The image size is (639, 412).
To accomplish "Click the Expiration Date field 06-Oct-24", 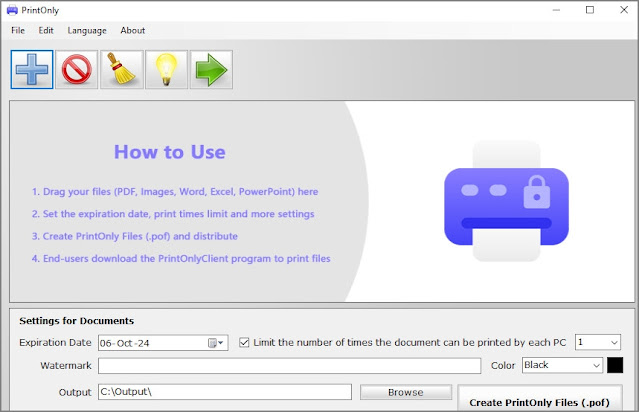I will 163,343.
